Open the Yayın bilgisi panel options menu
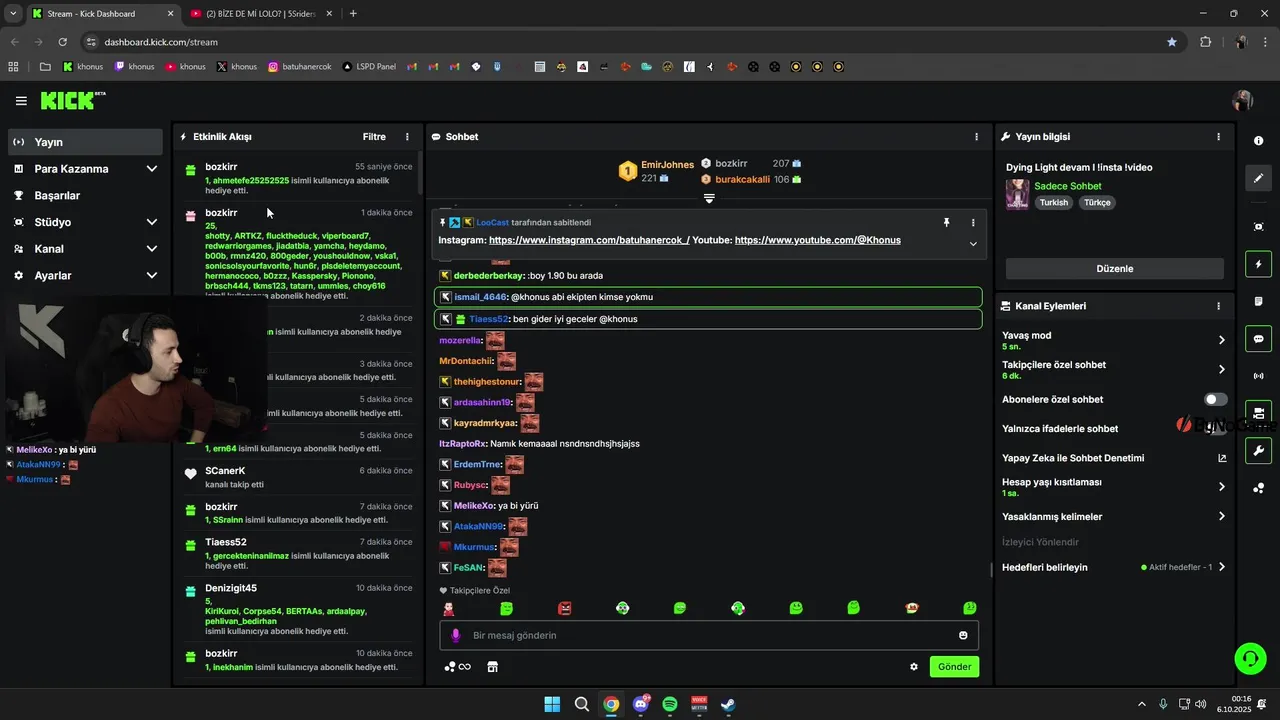This screenshot has height=720, width=1280. coord(1218,137)
